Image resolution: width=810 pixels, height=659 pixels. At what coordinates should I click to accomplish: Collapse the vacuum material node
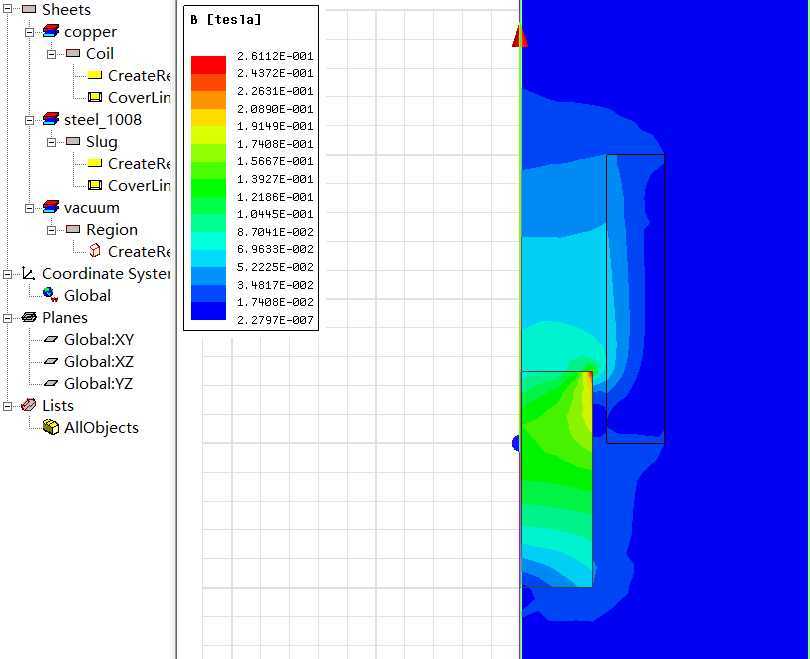30,208
